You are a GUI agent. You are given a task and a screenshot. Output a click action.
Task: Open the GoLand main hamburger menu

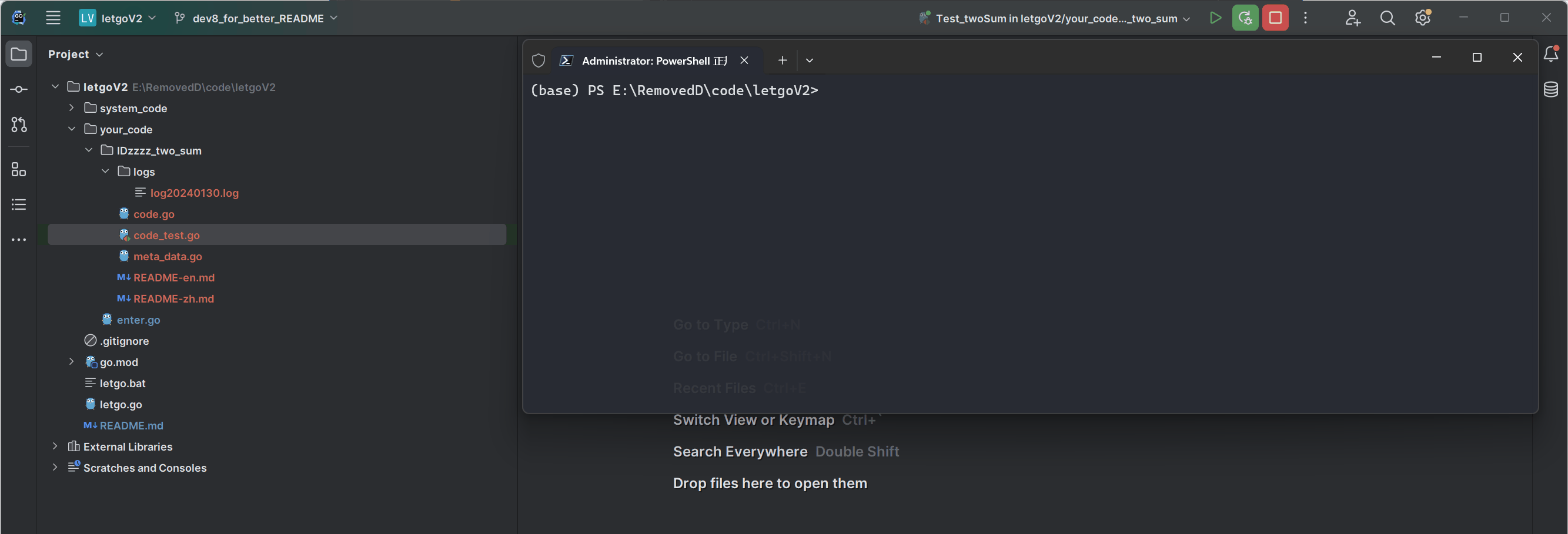[53, 18]
